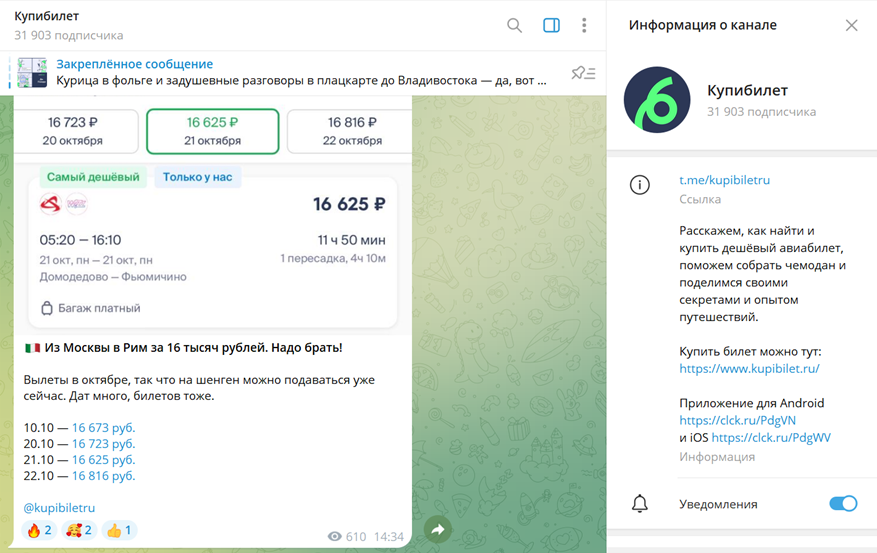The image size is (877, 553).
Task: Open the t.me/kupibiletru link
Action: coord(724,180)
